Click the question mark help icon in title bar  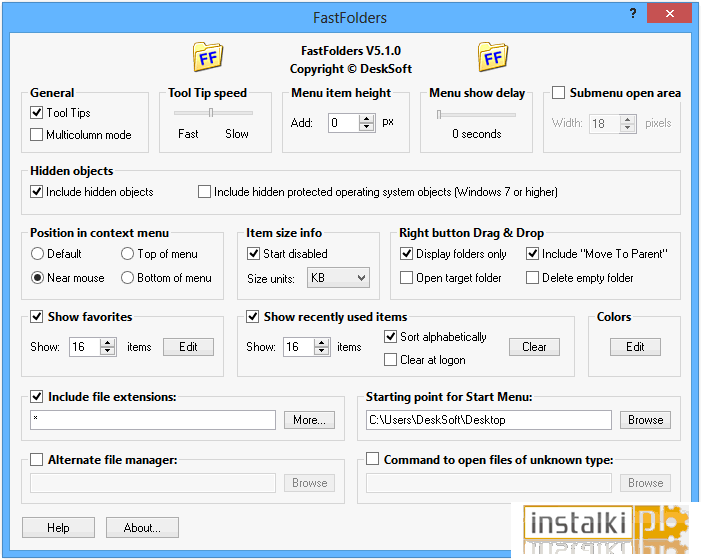(633, 13)
